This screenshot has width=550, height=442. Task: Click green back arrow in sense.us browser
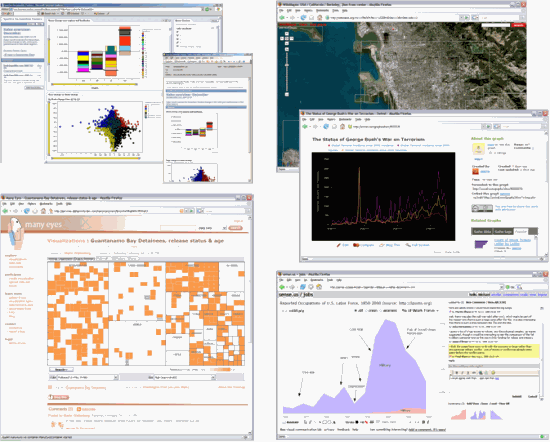pyautogui.click(x=283, y=287)
